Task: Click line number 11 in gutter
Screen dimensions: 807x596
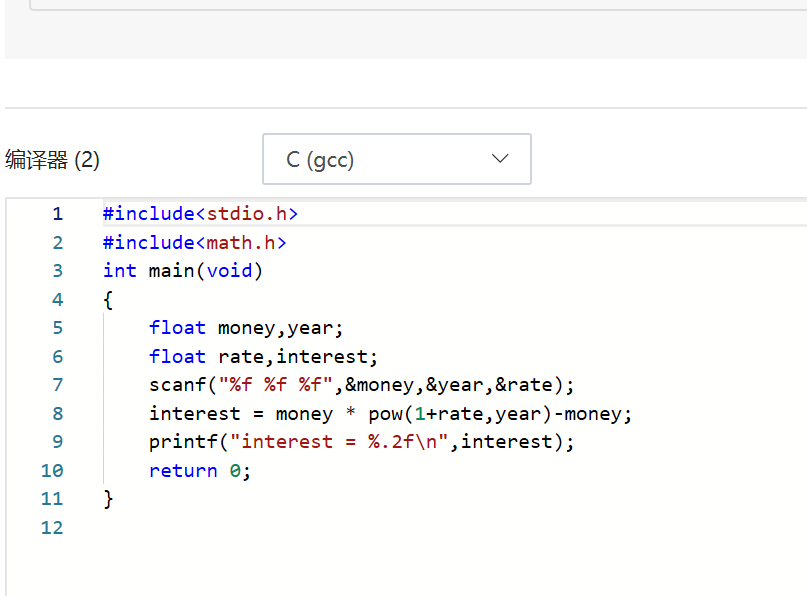Action: [52, 499]
